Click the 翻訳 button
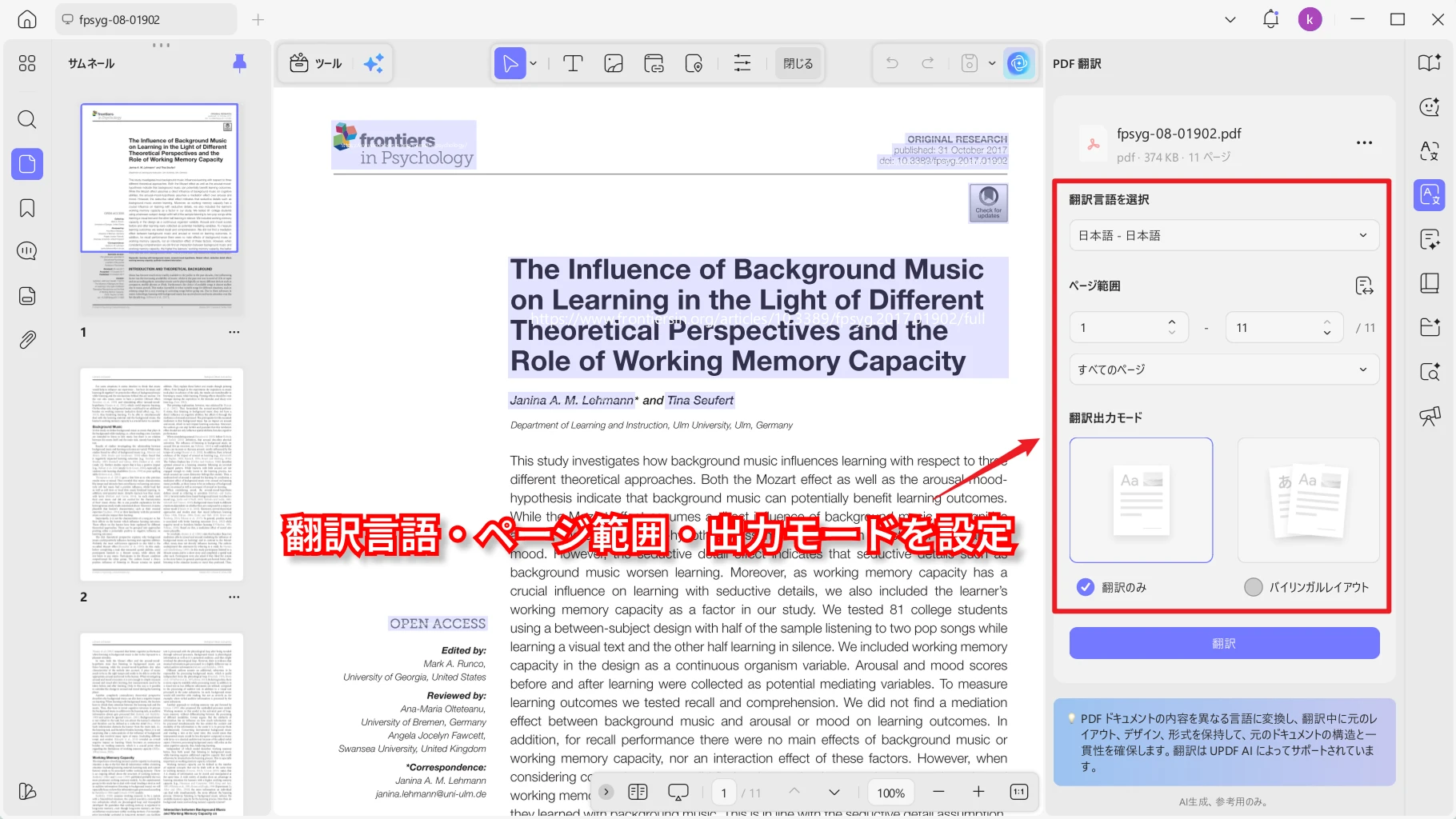The width and height of the screenshot is (1456, 819). (1224, 643)
